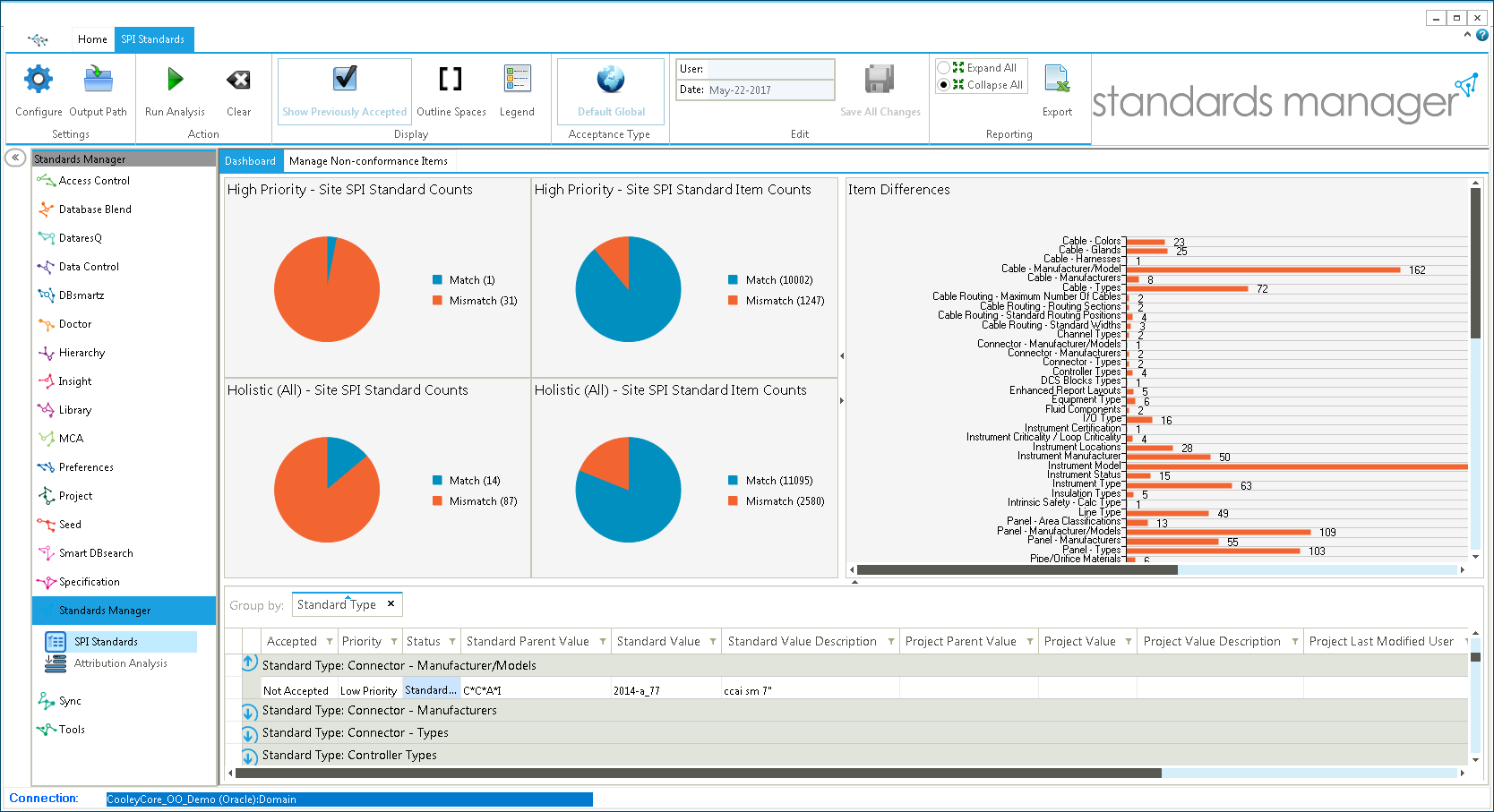The image size is (1494, 812).
Task: Remove Standard Type grouping with X
Action: pyautogui.click(x=391, y=604)
